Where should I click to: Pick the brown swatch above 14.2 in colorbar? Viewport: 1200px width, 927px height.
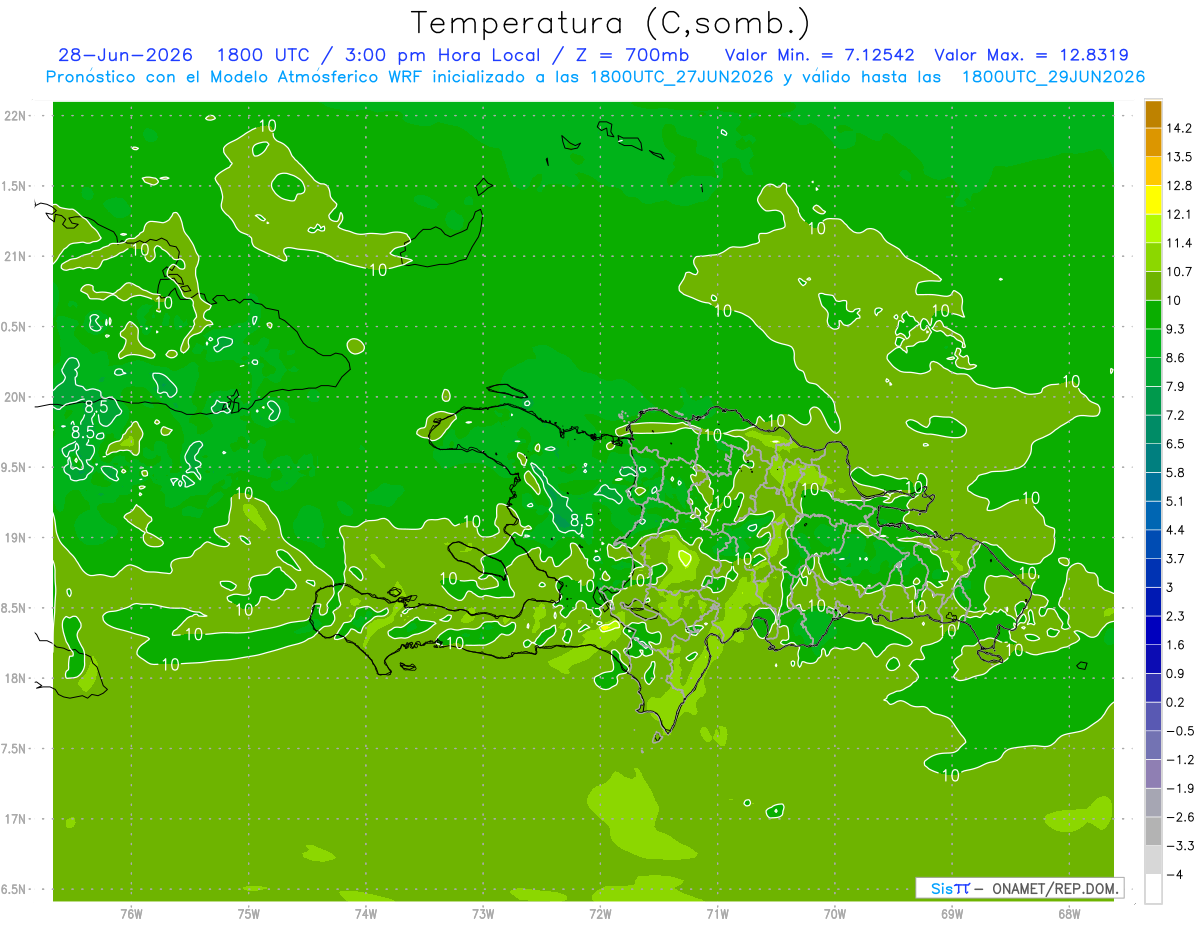[x=1153, y=114]
